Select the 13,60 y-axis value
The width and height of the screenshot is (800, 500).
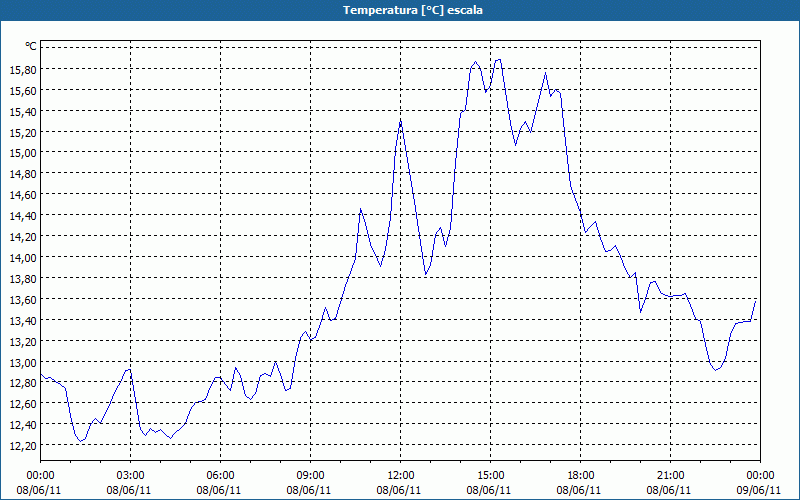23,299
